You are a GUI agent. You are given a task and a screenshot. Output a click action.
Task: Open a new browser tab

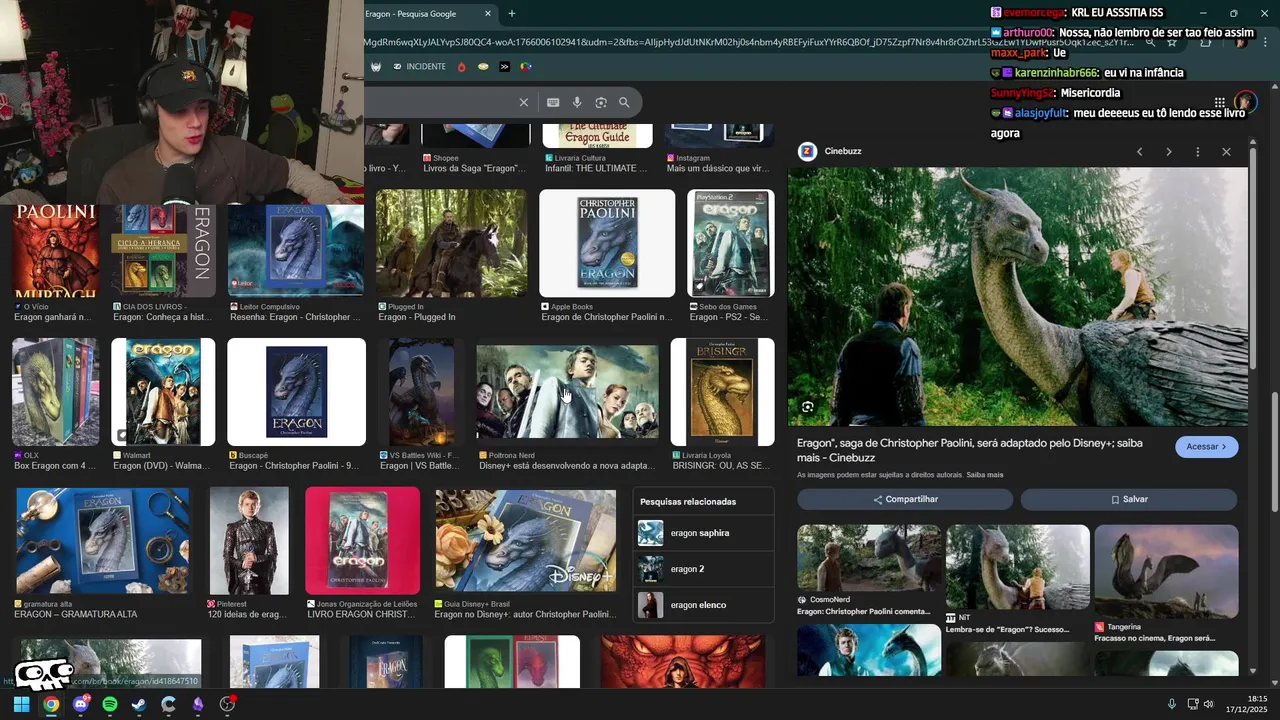512,13
